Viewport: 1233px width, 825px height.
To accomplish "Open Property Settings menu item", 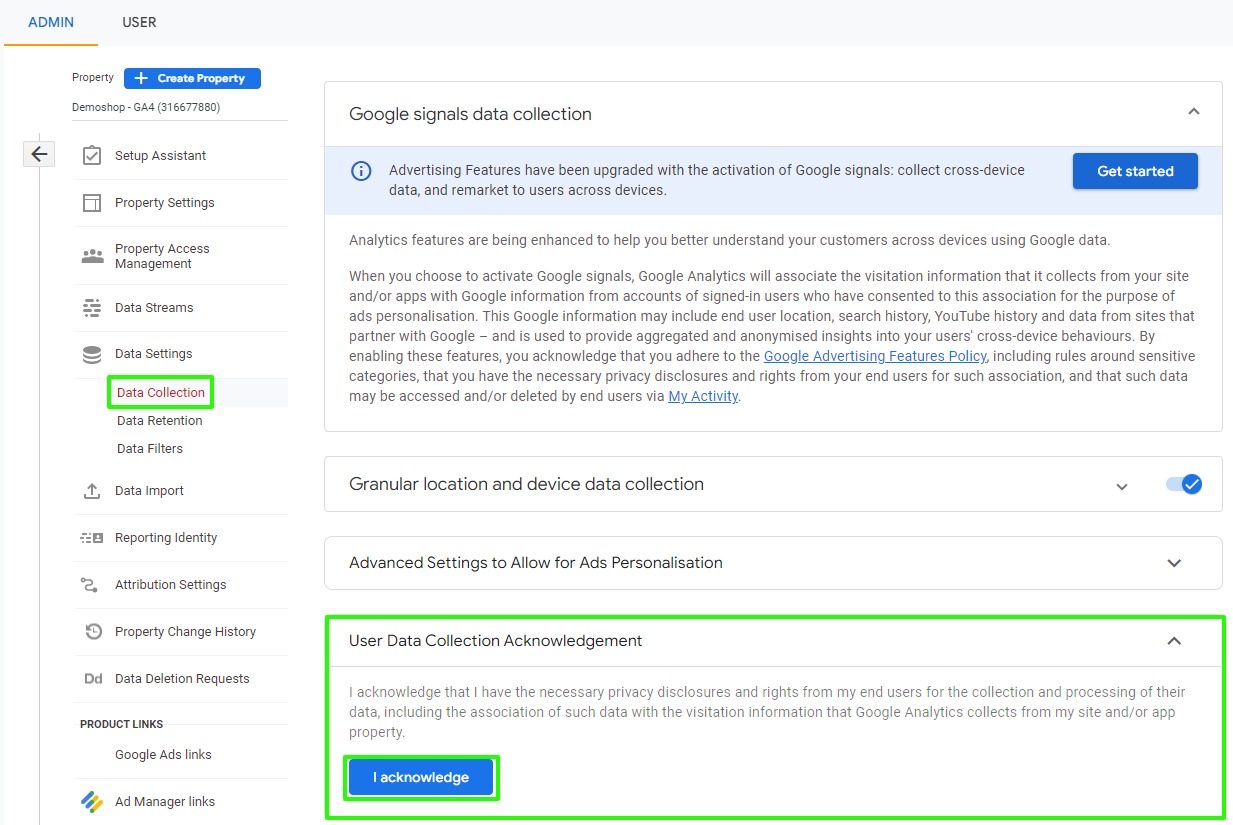I will click(165, 203).
